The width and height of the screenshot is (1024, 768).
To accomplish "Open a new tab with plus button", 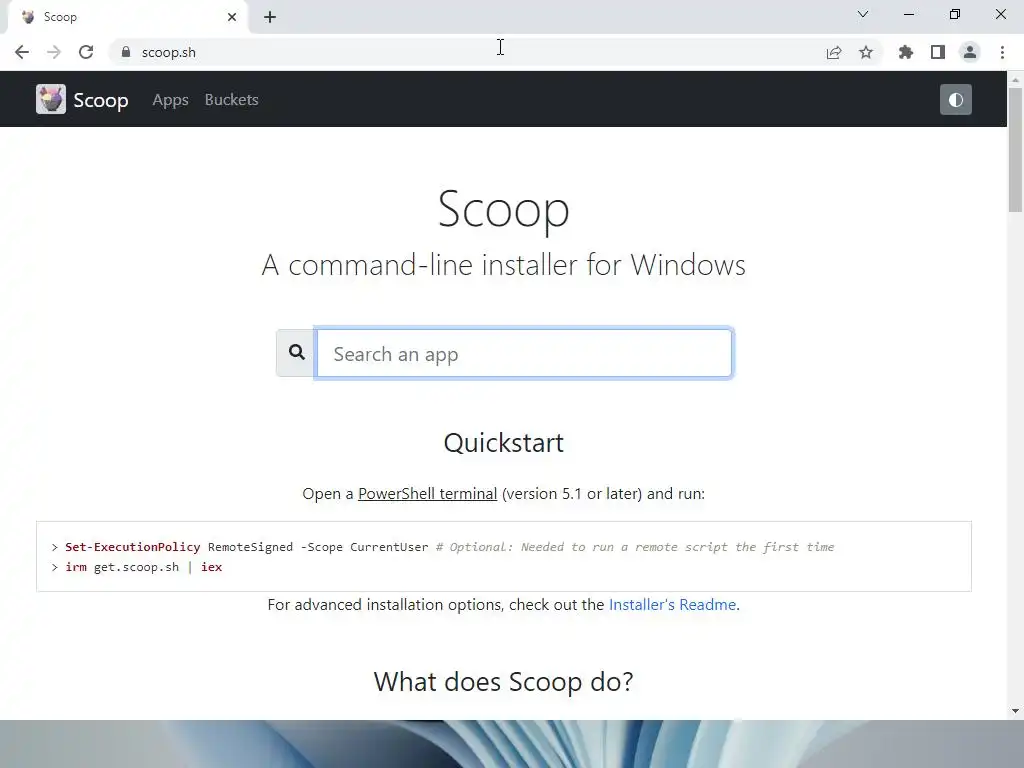I will (270, 17).
